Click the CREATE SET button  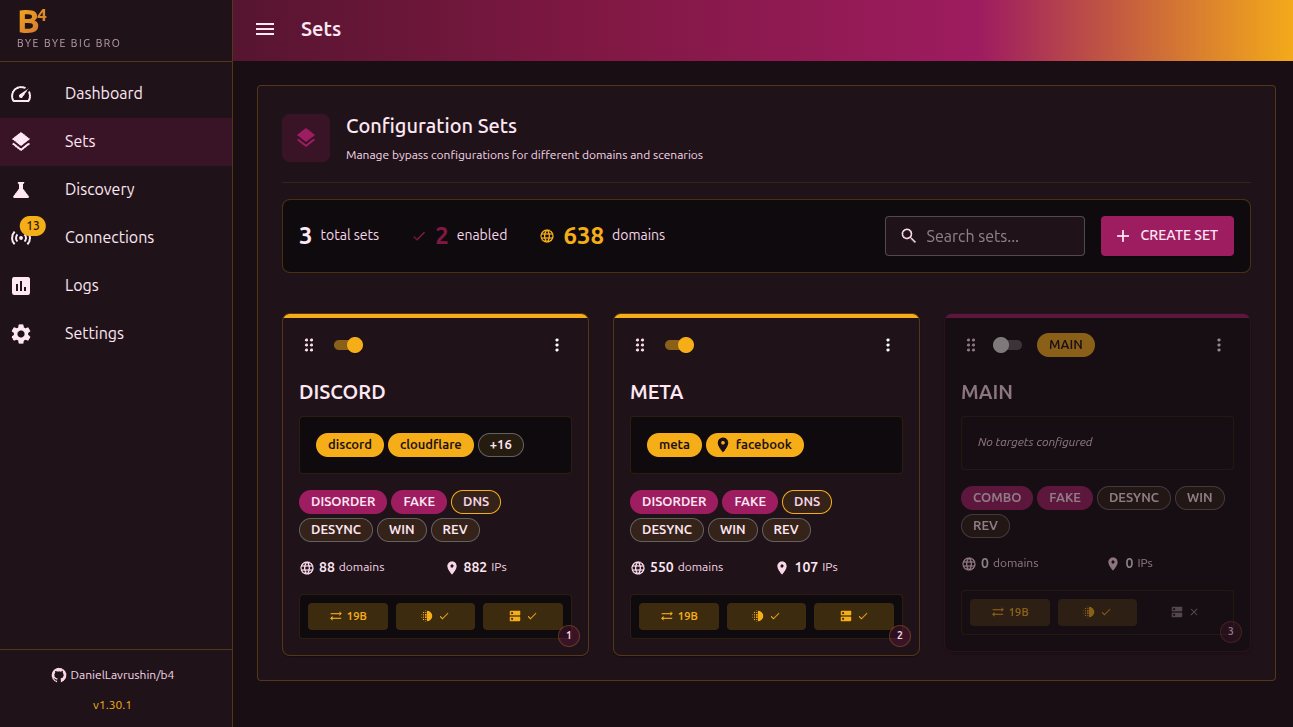(x=1167, y=235)
